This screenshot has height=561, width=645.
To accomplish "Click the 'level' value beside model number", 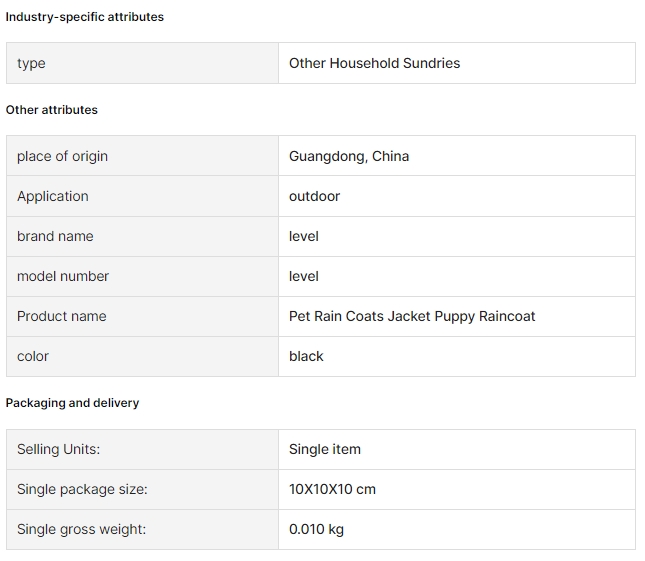I will click(304, 276).
